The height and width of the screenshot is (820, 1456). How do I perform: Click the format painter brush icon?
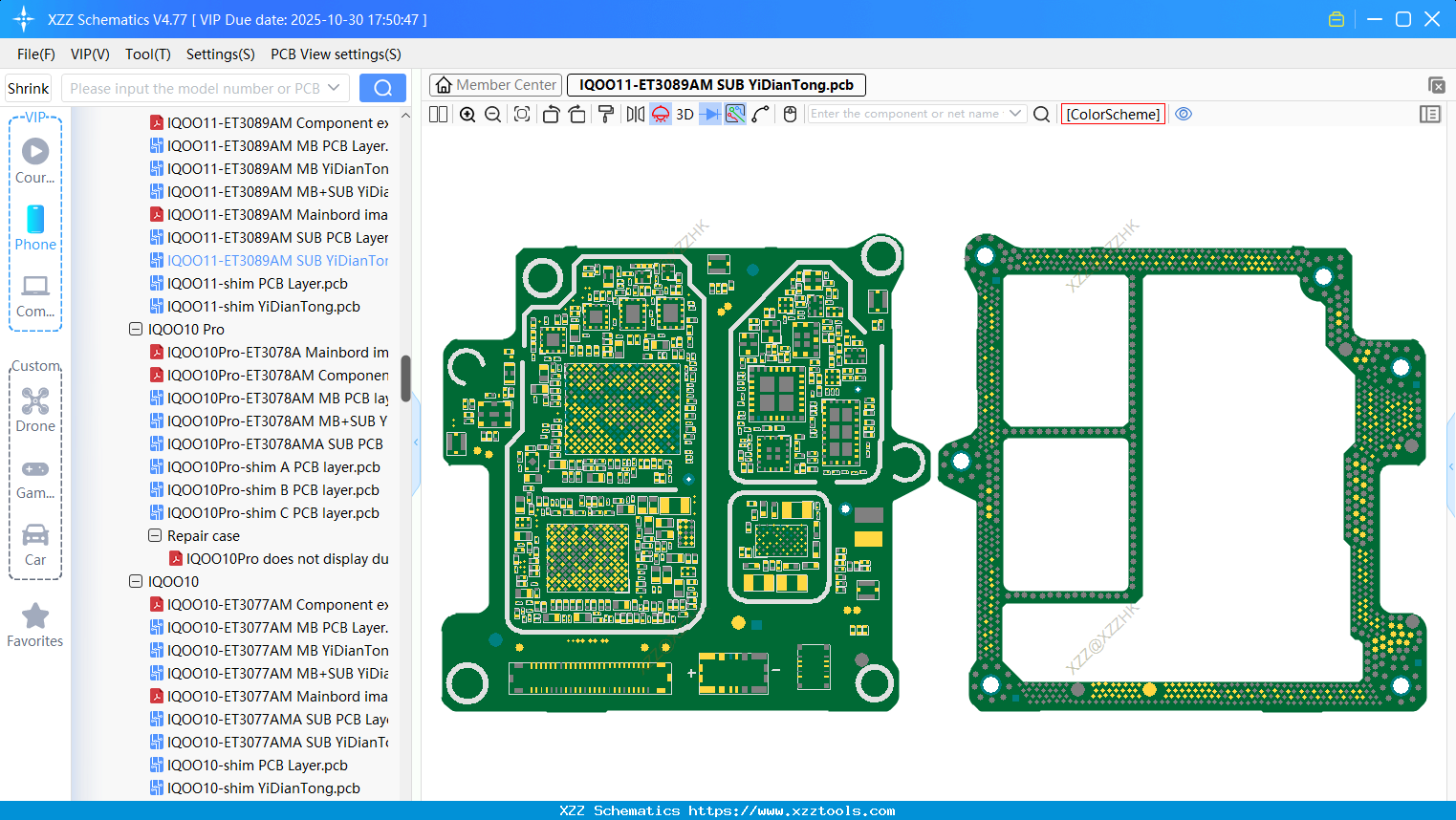[606, 115]
